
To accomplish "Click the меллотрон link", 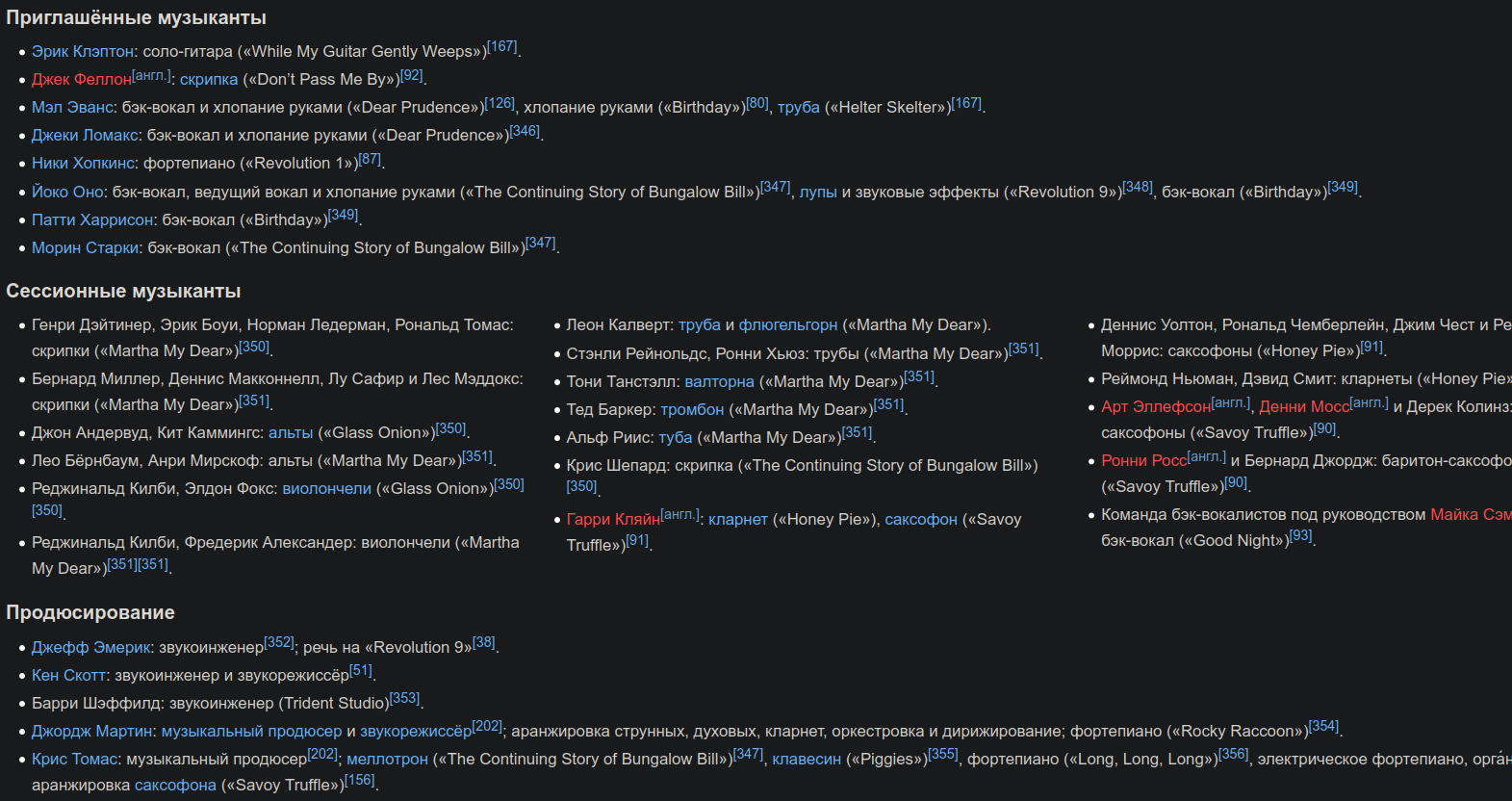I will (x=387, y=759).
